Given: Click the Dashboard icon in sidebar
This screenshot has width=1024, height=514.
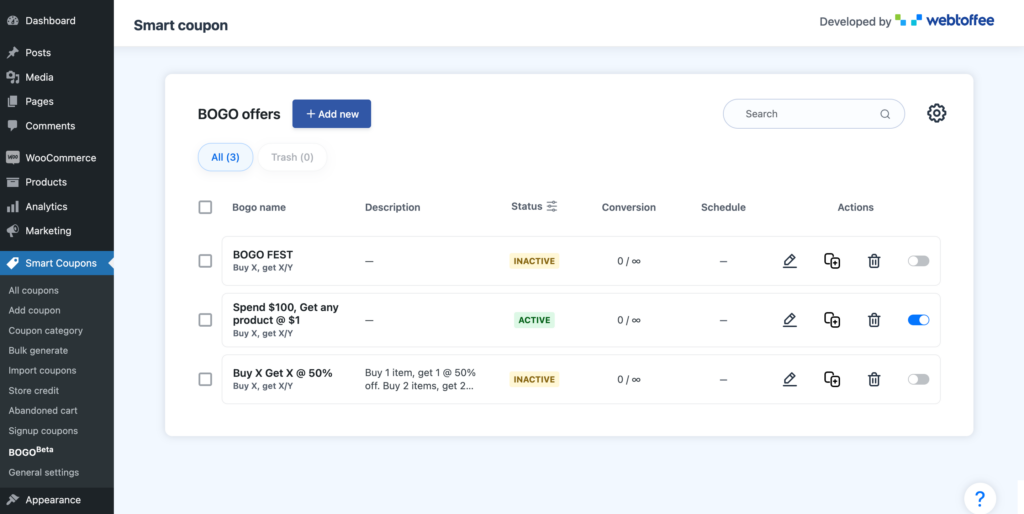Looking at the screenshot, I should point(12,21).
